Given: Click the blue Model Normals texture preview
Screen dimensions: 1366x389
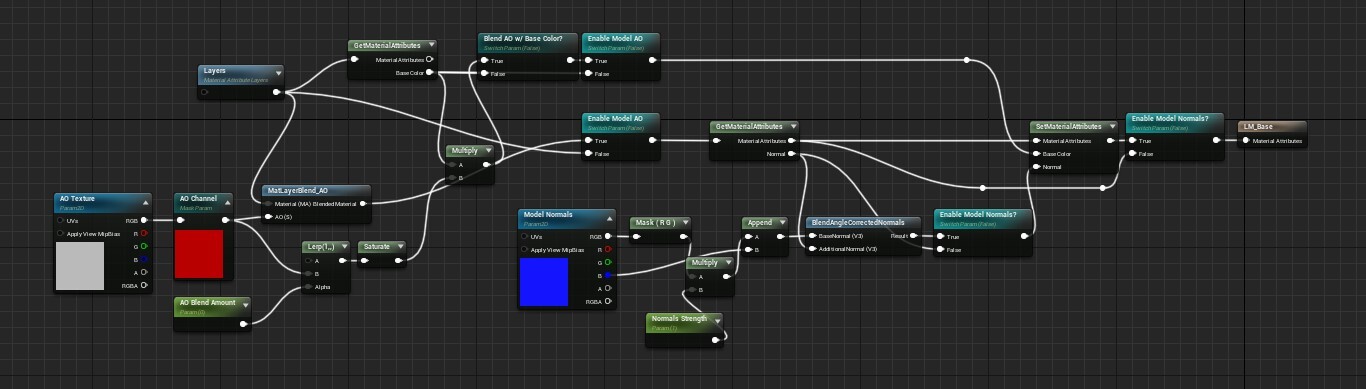Looking at the screenshot, I should point(544,282).
